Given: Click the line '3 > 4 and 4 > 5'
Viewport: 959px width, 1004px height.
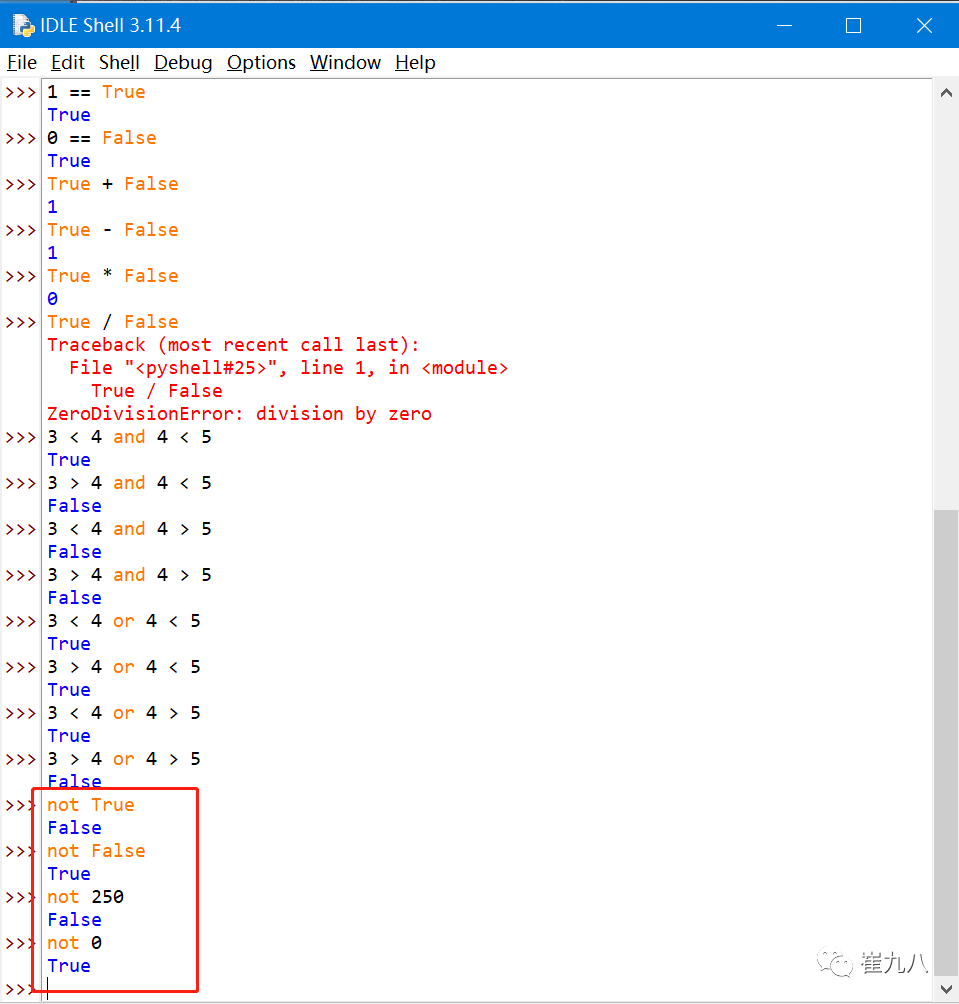Looking at the screenshot, I should [x=129, y=575].
